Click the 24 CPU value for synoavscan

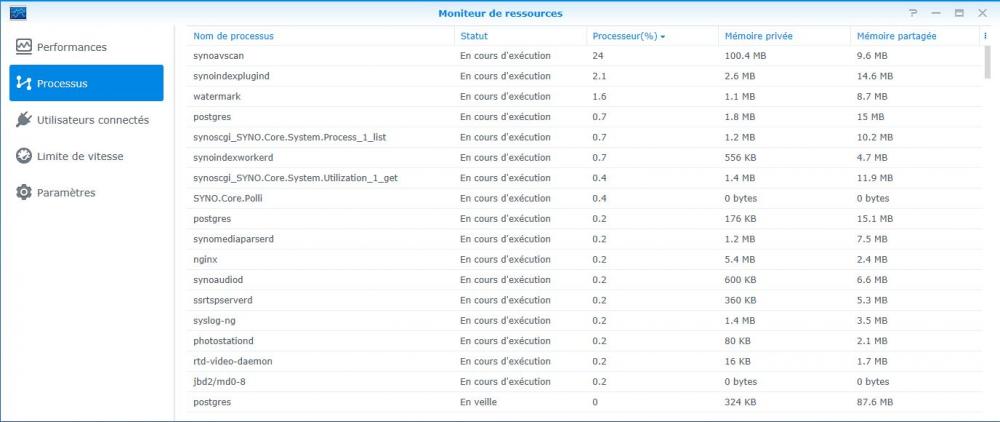point(598,55)
